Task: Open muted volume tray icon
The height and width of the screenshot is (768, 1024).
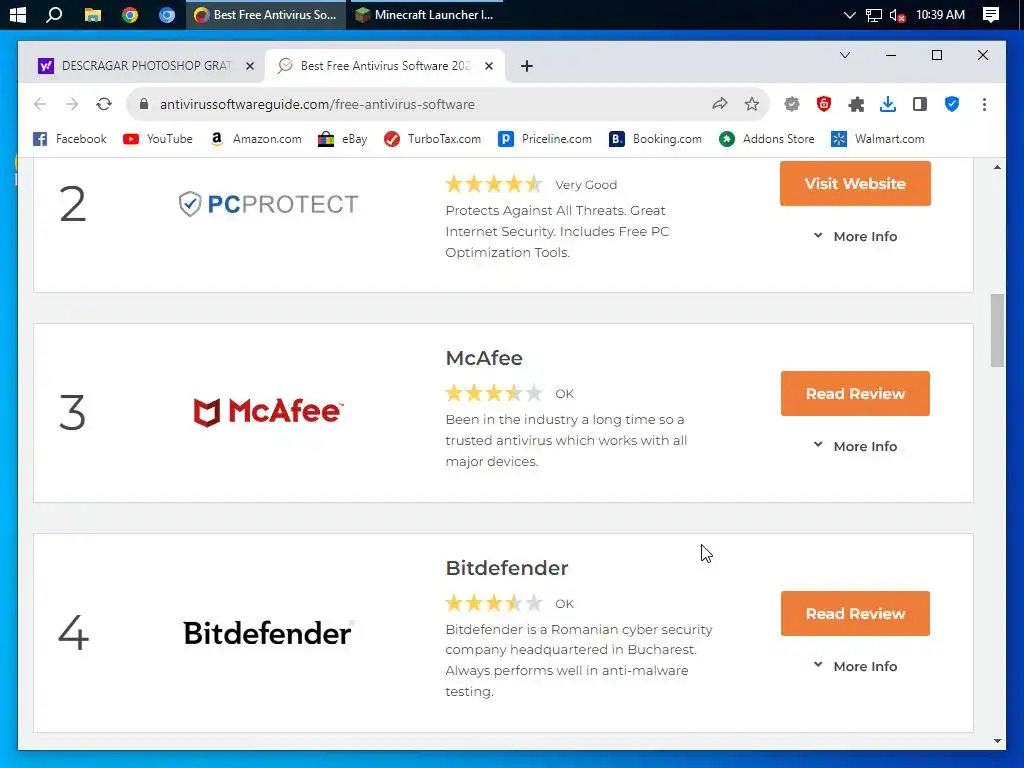Action: click(x=898, y=15)
